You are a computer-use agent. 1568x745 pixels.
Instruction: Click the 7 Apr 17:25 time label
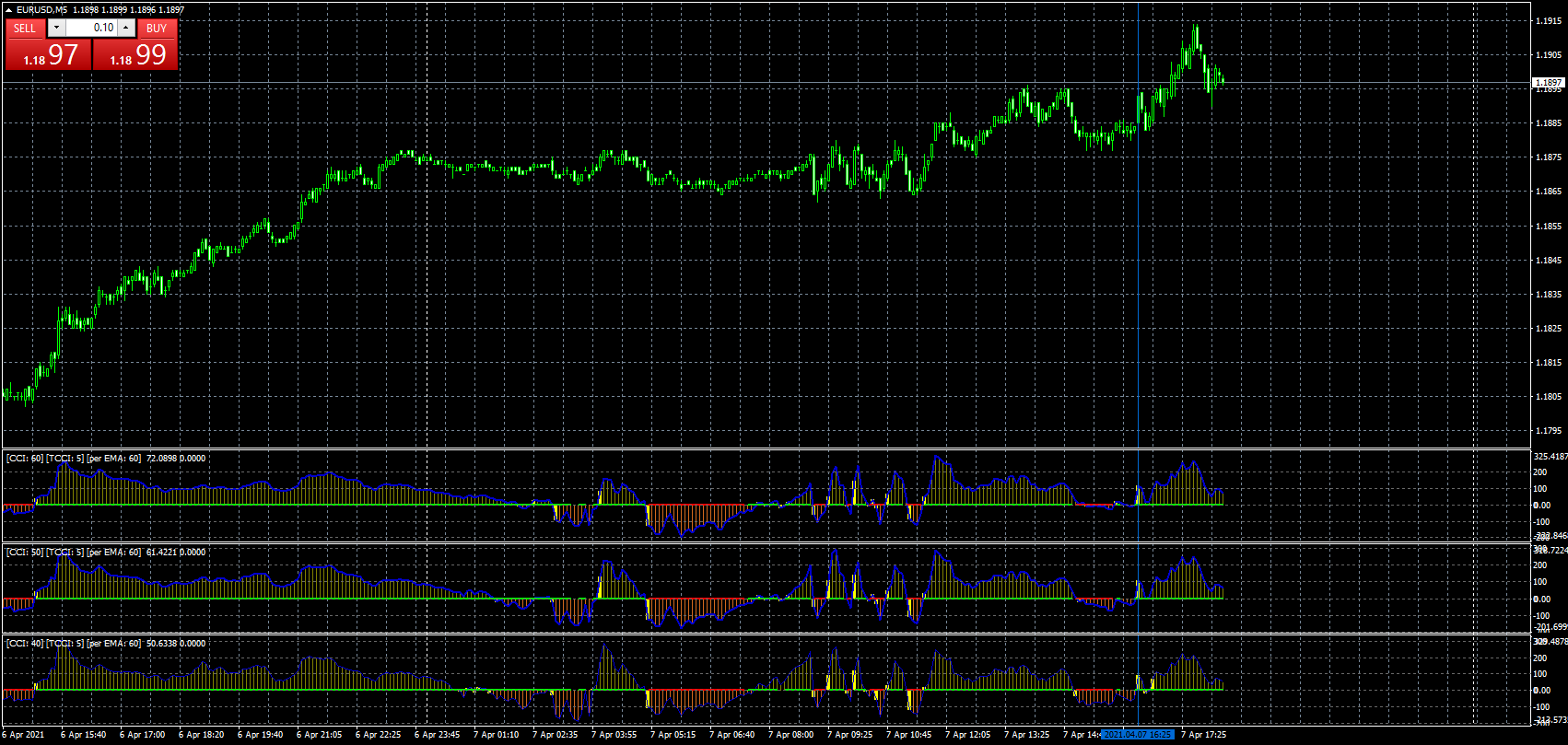(x=1203, y=735)
